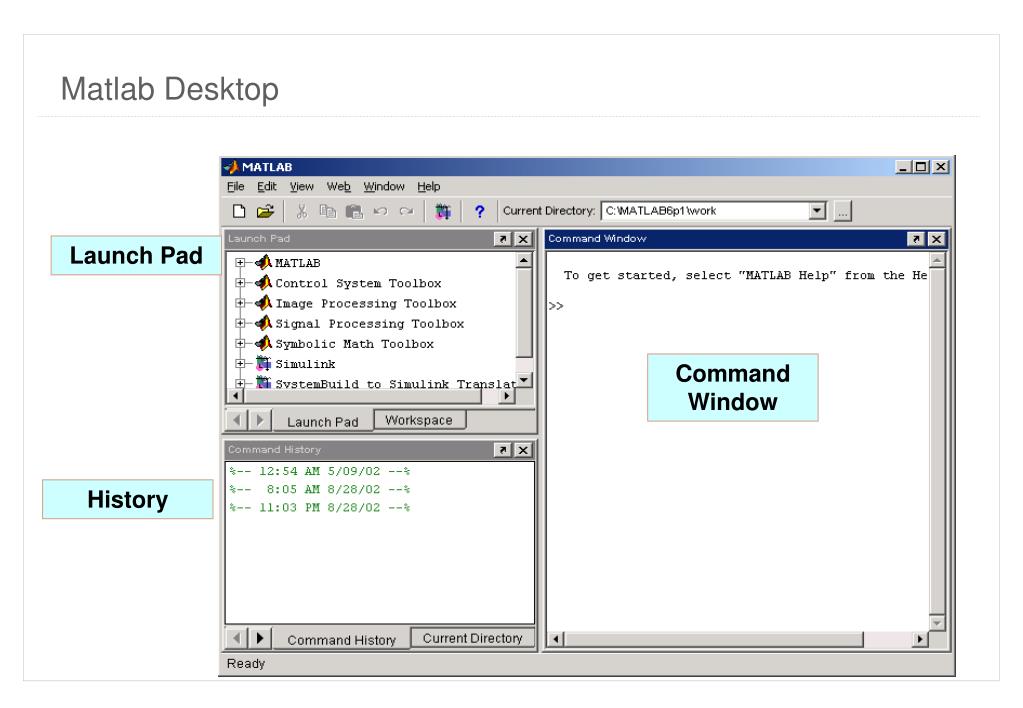1023x708 pixels.
Task: Undock the Launch Pad panel
Action: point(502,239)
